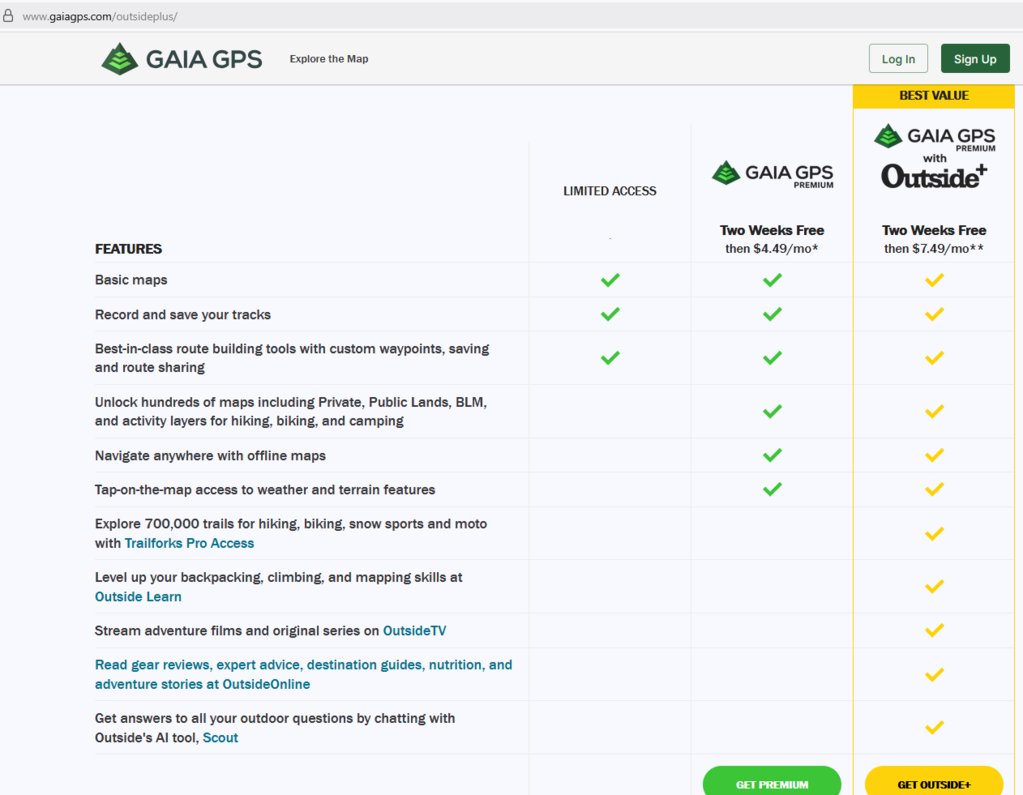
Task: Click Outside+ checkmark for OutsideOnline gear reviews row
Action: 934,674
